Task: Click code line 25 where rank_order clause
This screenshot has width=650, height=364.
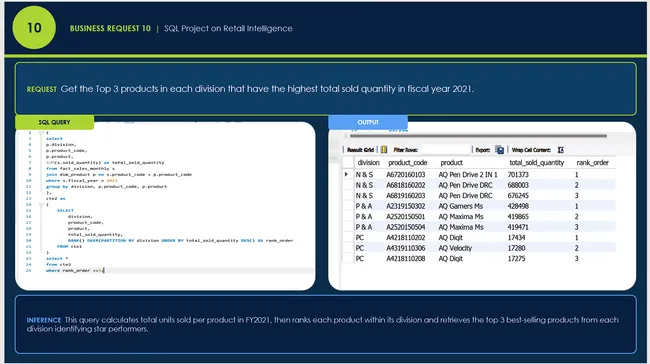Action: (75, 270)
